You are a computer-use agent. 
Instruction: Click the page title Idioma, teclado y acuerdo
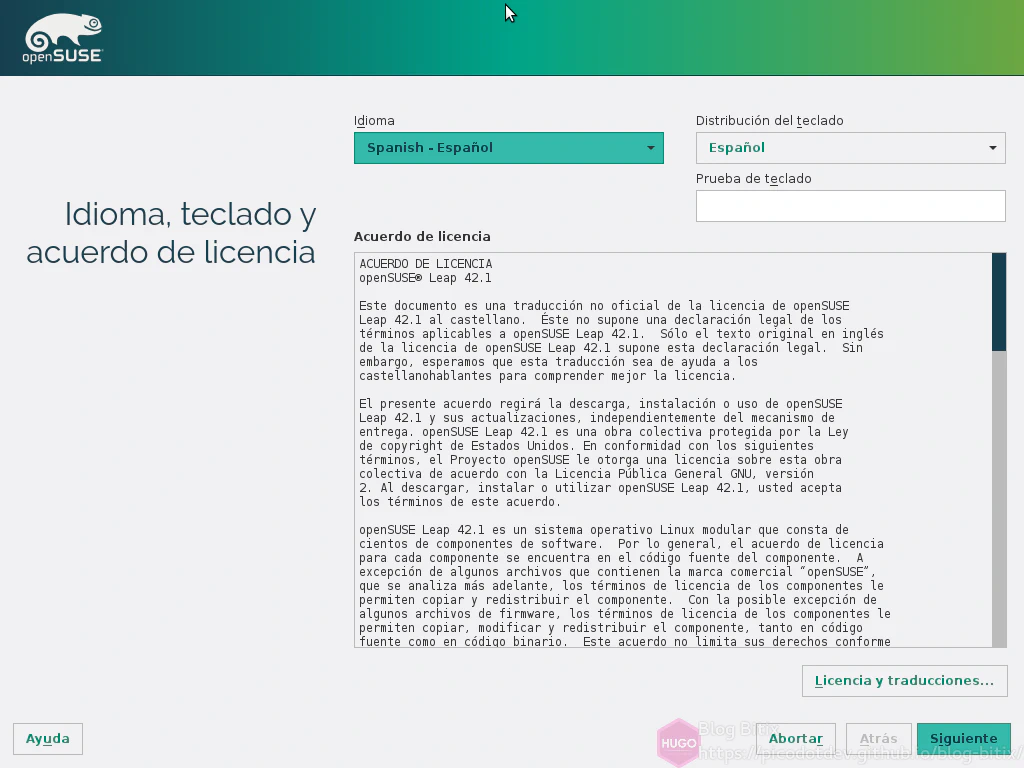tap(172, 233)
